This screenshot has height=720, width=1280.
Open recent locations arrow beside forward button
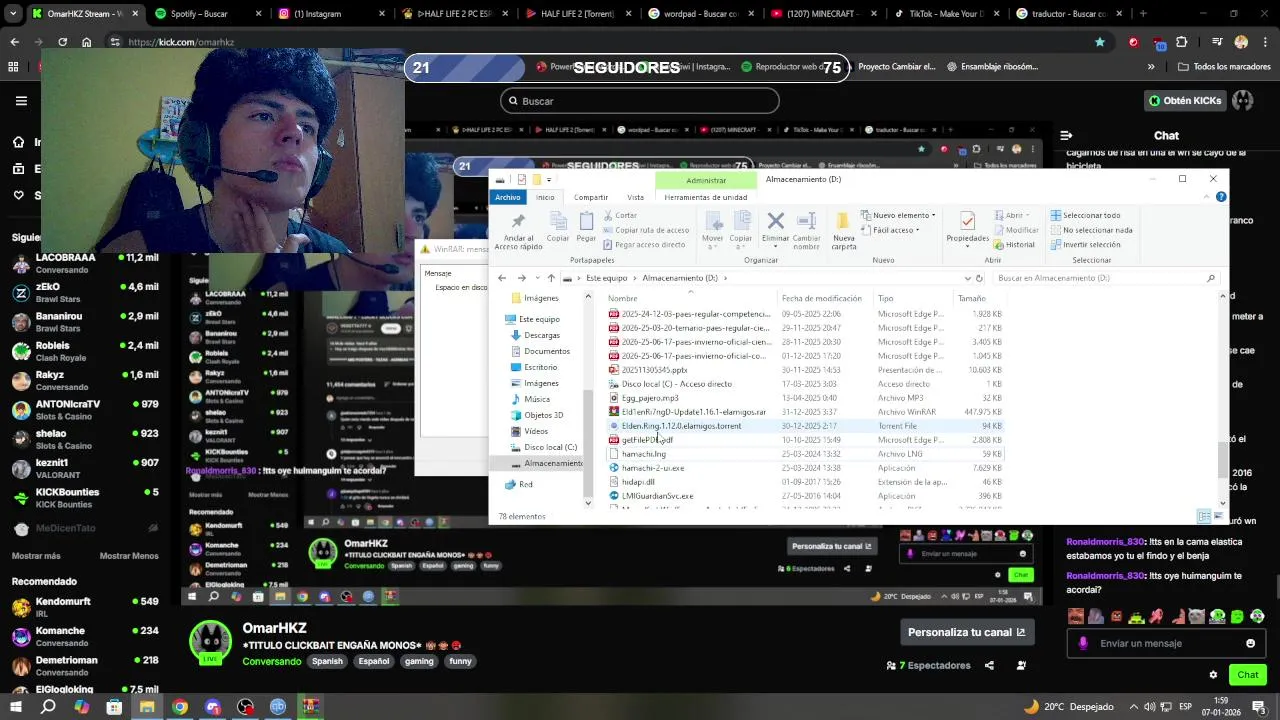tap(538, 278)
